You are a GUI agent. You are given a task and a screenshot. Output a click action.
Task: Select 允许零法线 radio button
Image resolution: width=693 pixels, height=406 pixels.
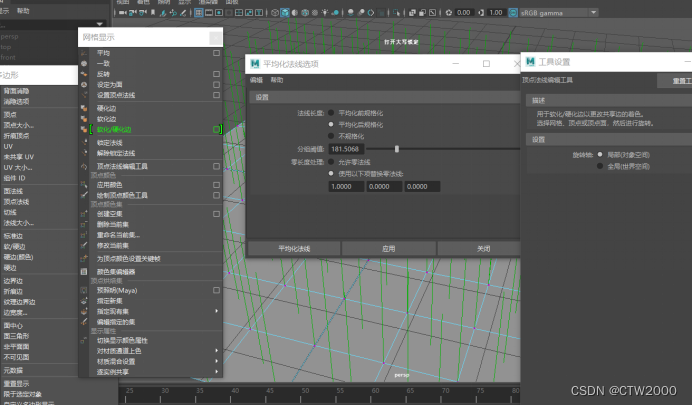coord(331,162)
